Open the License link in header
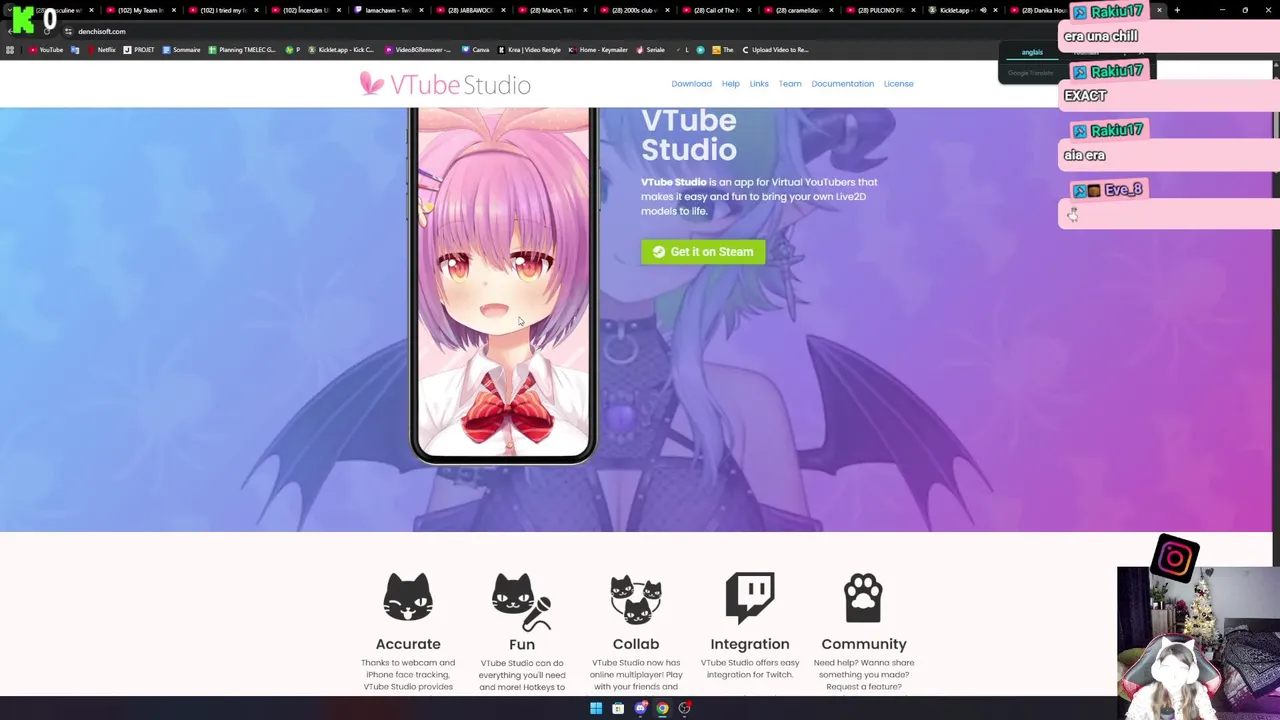1280x720 pixels. point(898,84)
